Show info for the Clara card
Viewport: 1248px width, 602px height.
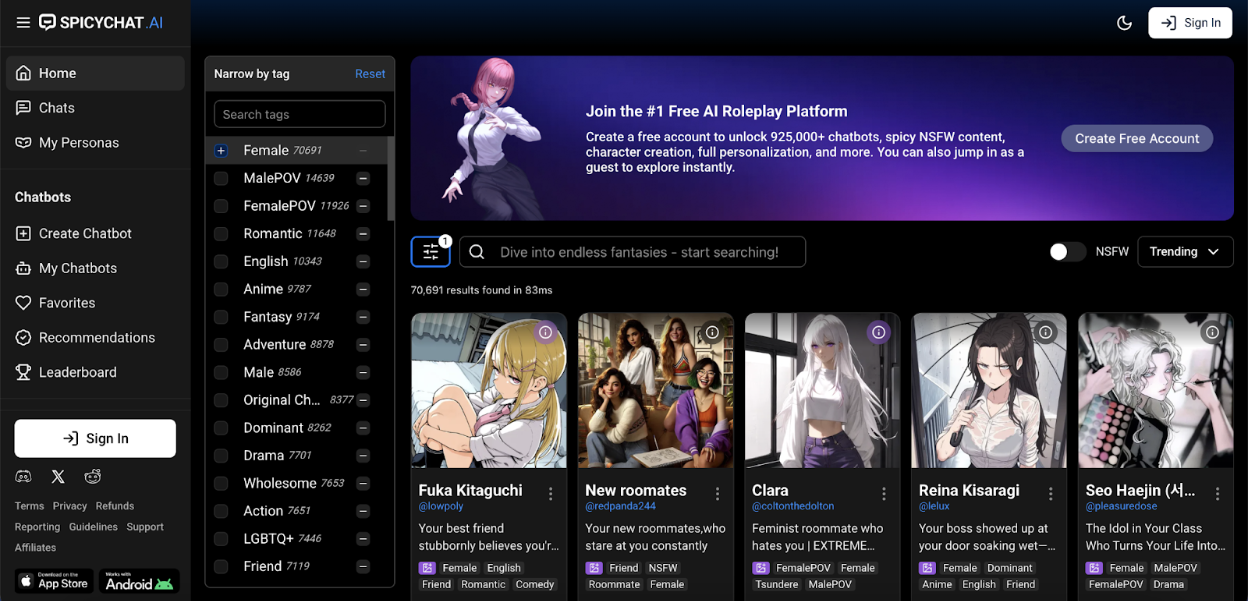point(879,332)
